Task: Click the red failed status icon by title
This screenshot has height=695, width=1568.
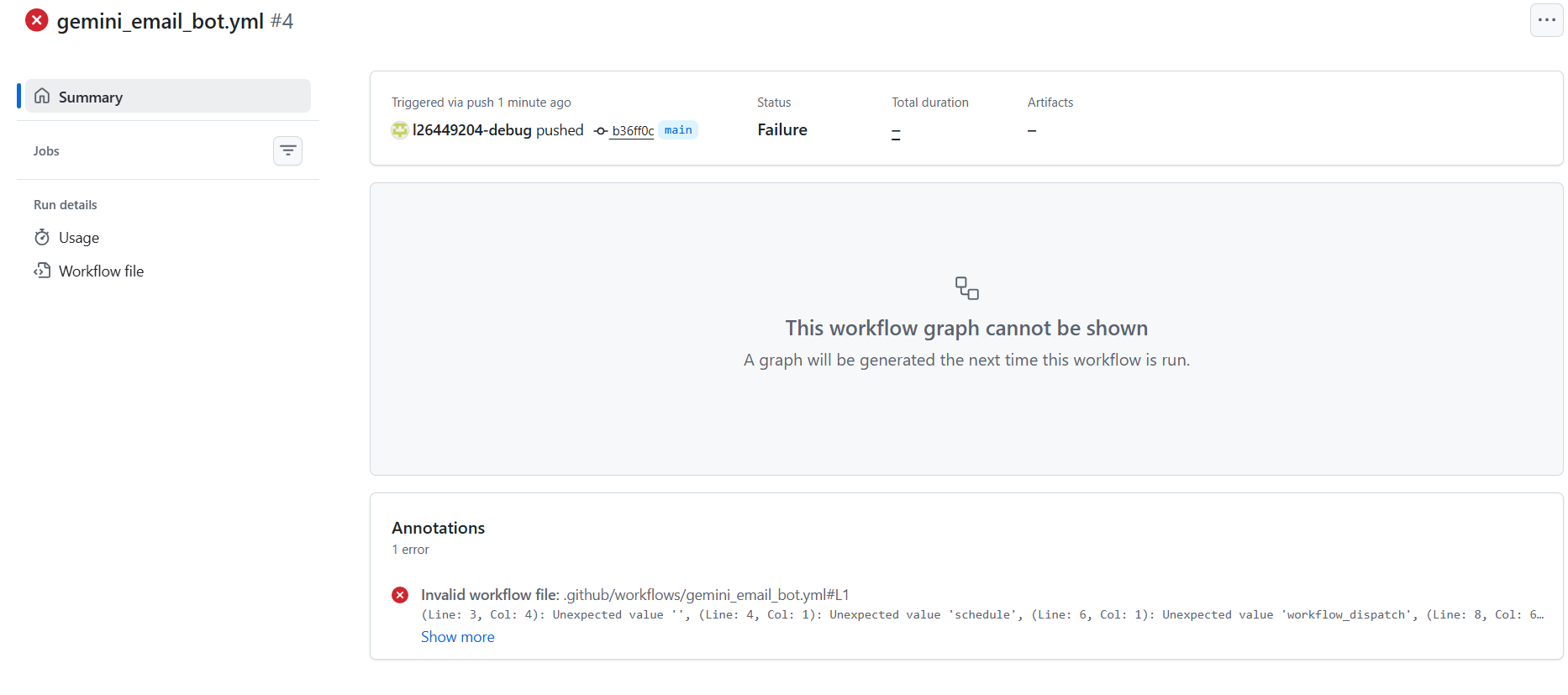Action: point(36,20)
